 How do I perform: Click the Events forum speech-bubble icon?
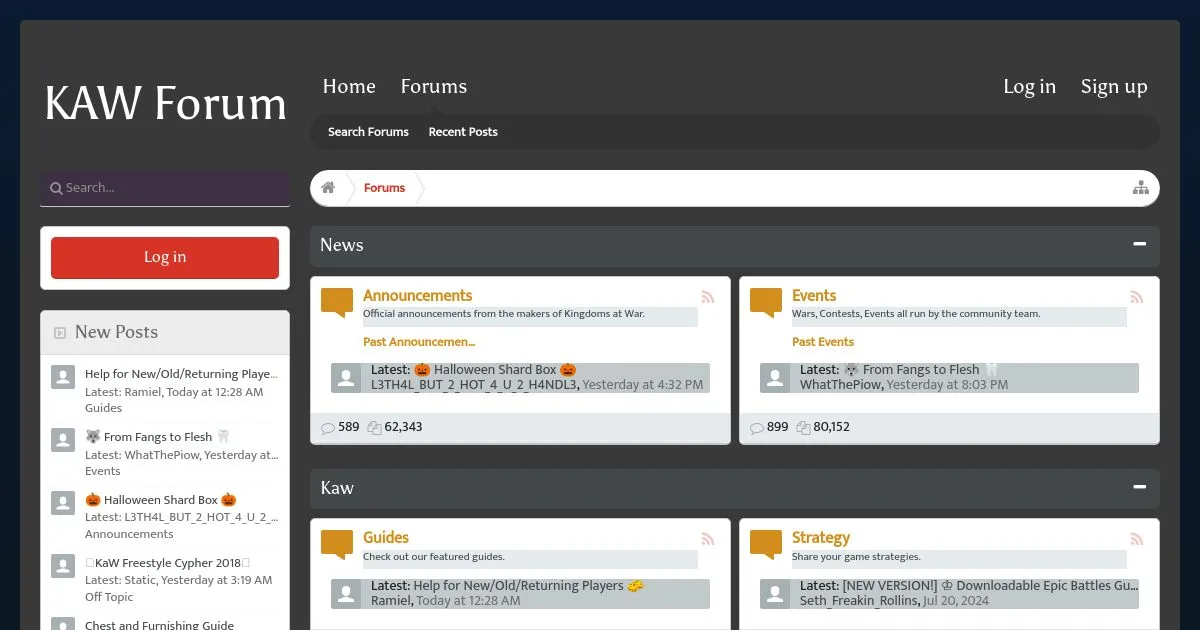tap(766, 303)
